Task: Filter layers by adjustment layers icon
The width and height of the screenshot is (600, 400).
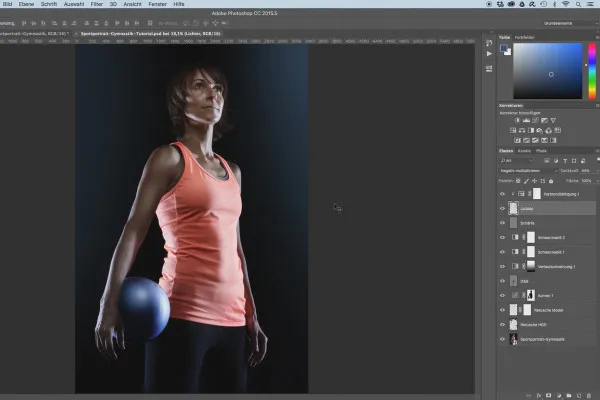Action: point(556,161)
